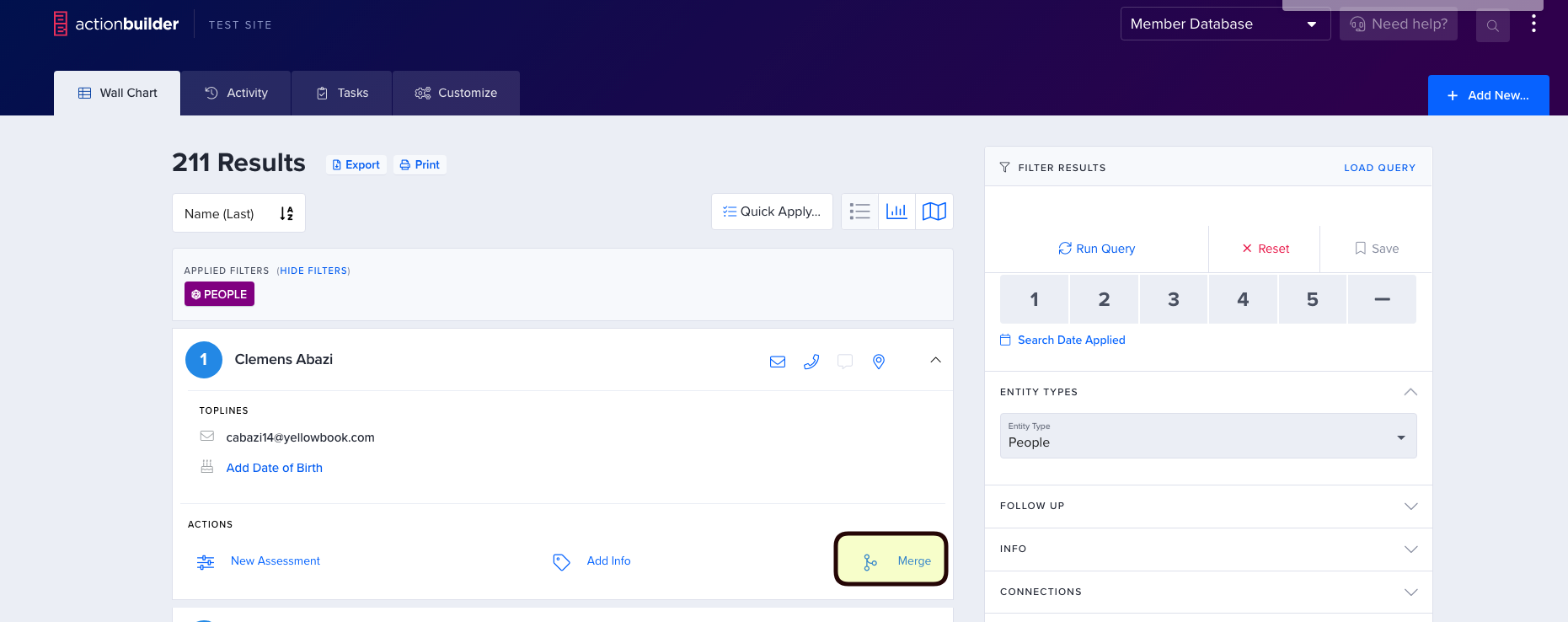Switch to map view icon
1568x622 pixels.
(x=934, y=212)
